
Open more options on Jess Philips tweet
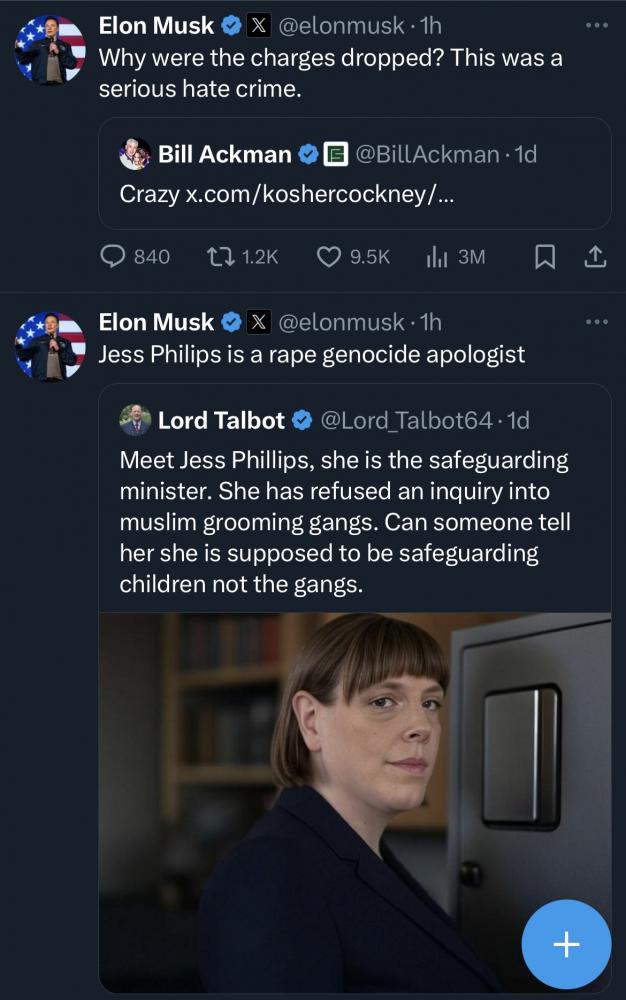pos(596,322)
